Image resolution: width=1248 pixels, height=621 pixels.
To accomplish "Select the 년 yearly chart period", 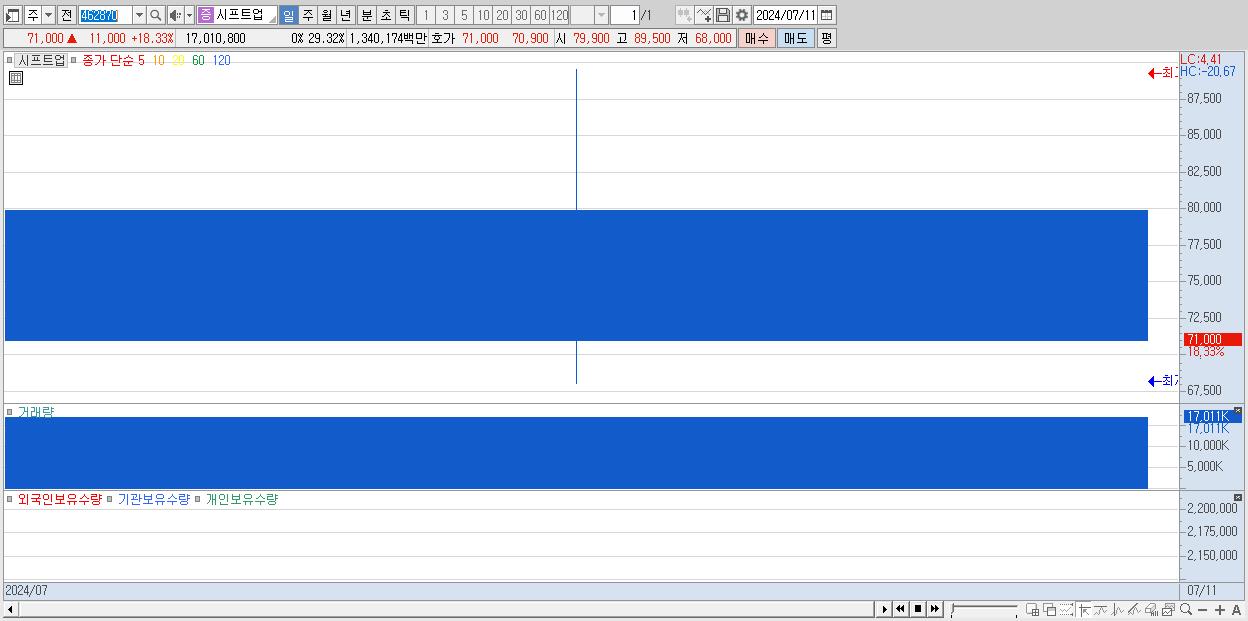I will tap(346, 15).
